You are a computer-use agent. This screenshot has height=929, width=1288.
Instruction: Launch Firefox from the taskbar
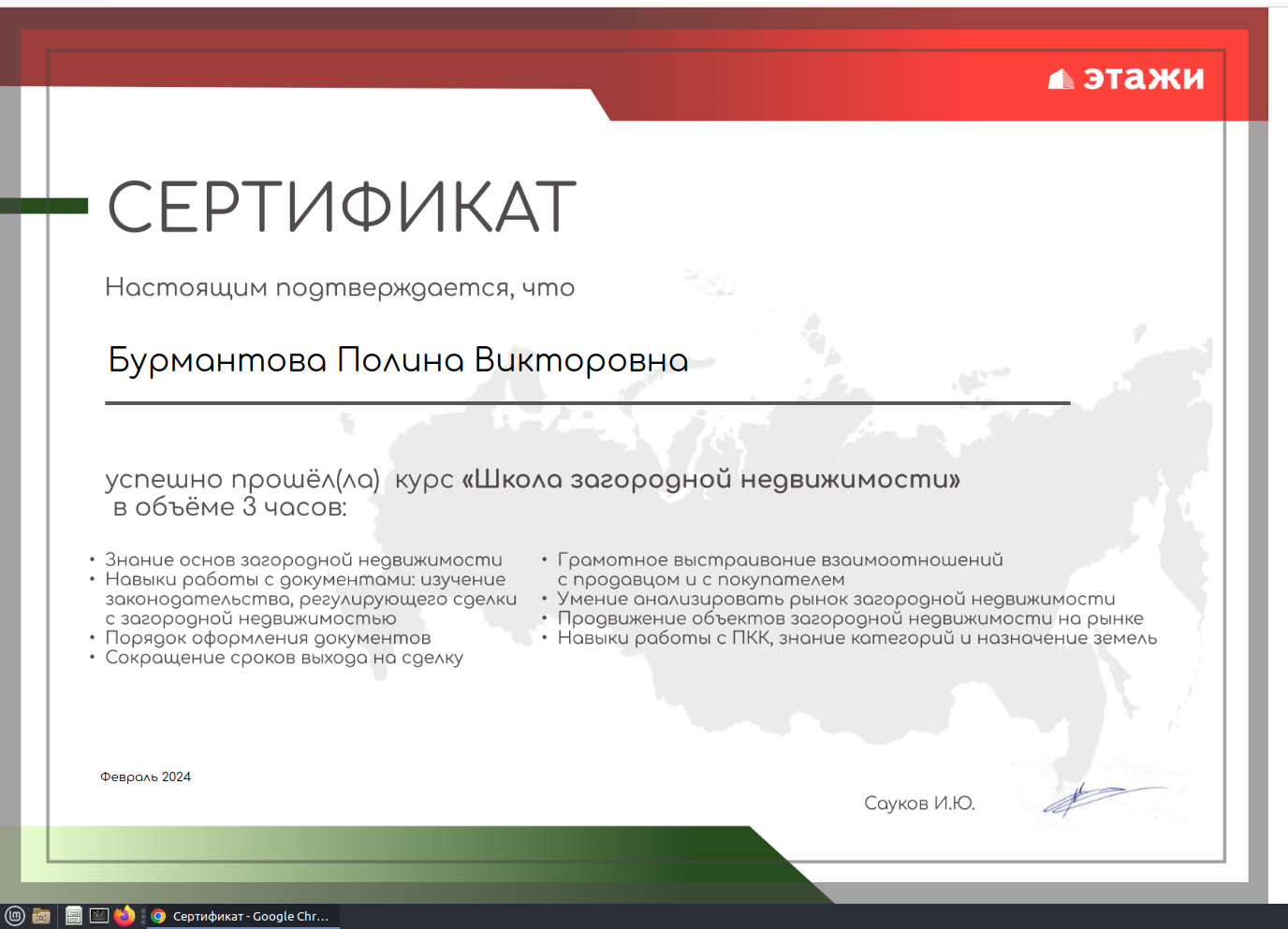coord(124,916)
